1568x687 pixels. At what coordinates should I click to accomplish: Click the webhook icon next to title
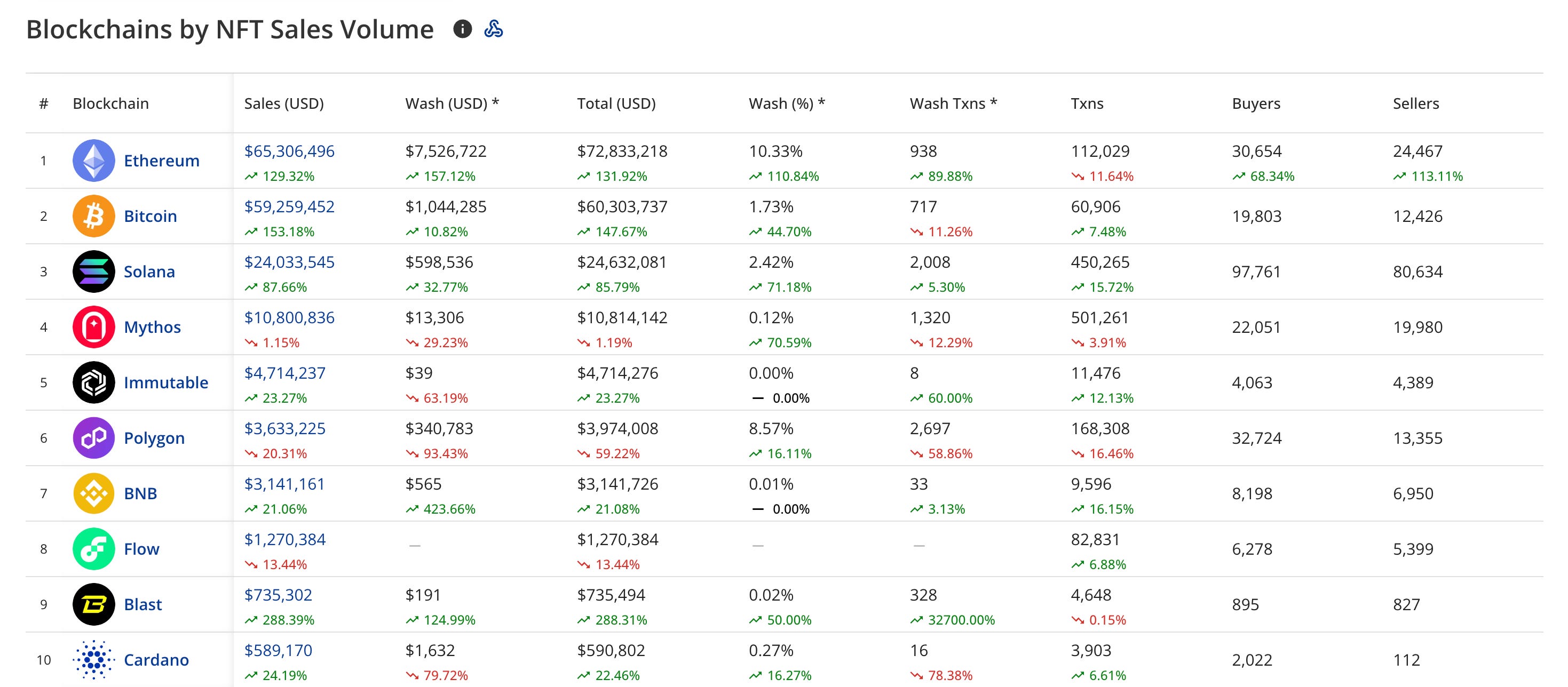click(493, 29)
